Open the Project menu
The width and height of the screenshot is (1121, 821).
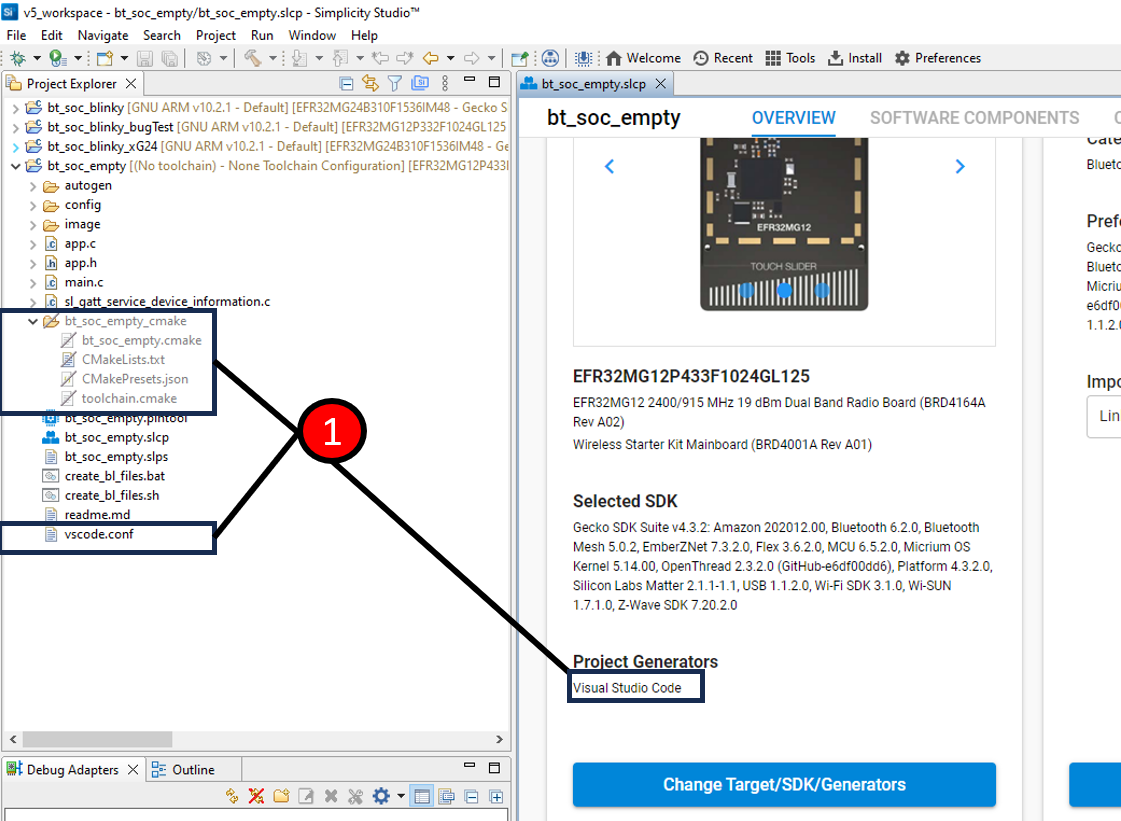click(x=216, y=35)
